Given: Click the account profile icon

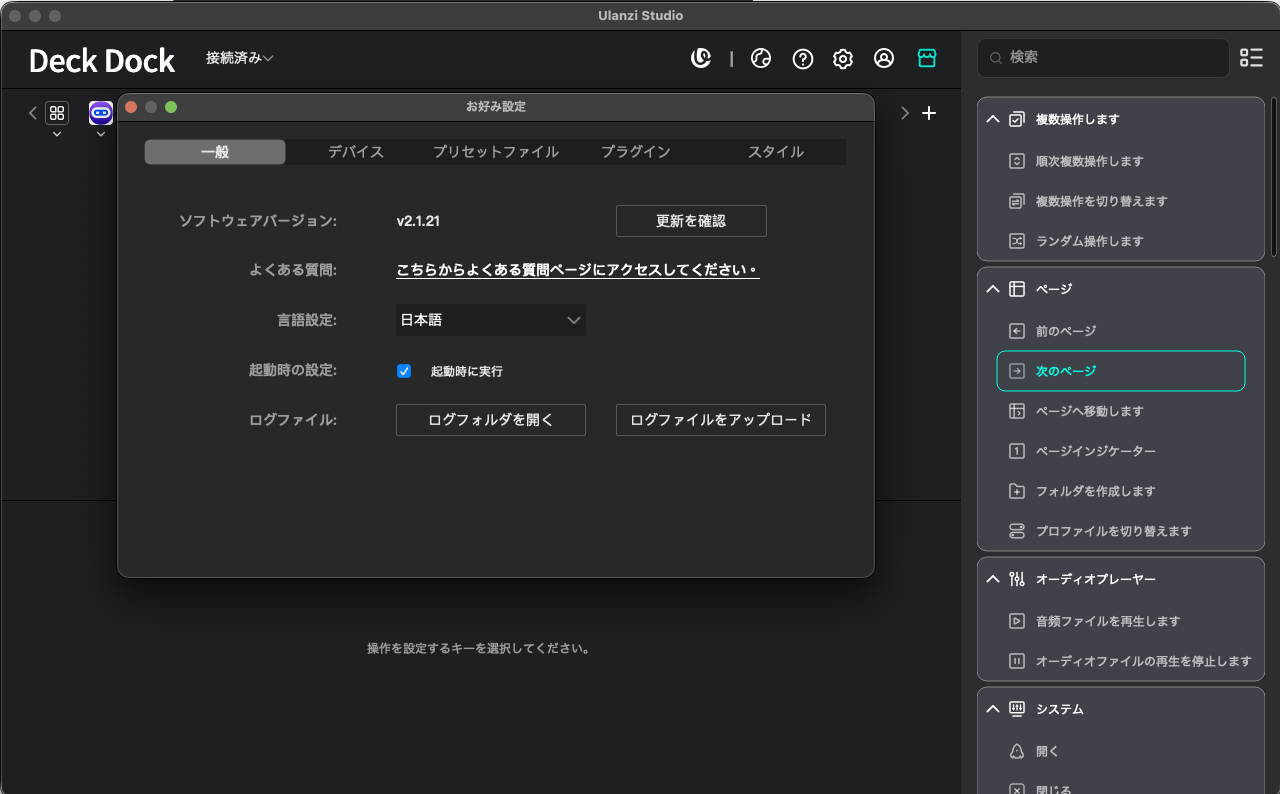Looking at the screenshot, I should 883,58.
